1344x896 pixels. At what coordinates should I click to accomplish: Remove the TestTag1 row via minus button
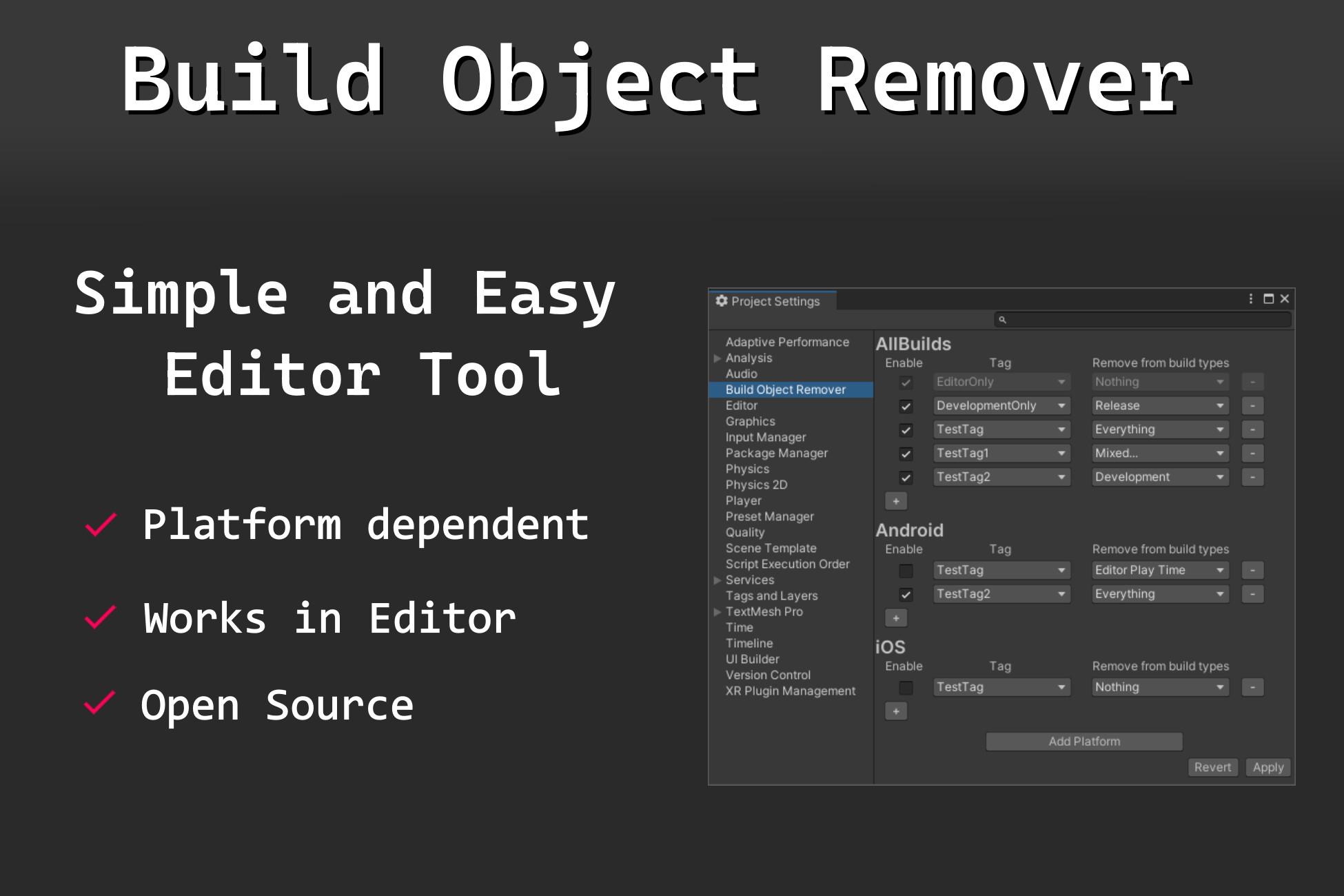coord(1252,454)
